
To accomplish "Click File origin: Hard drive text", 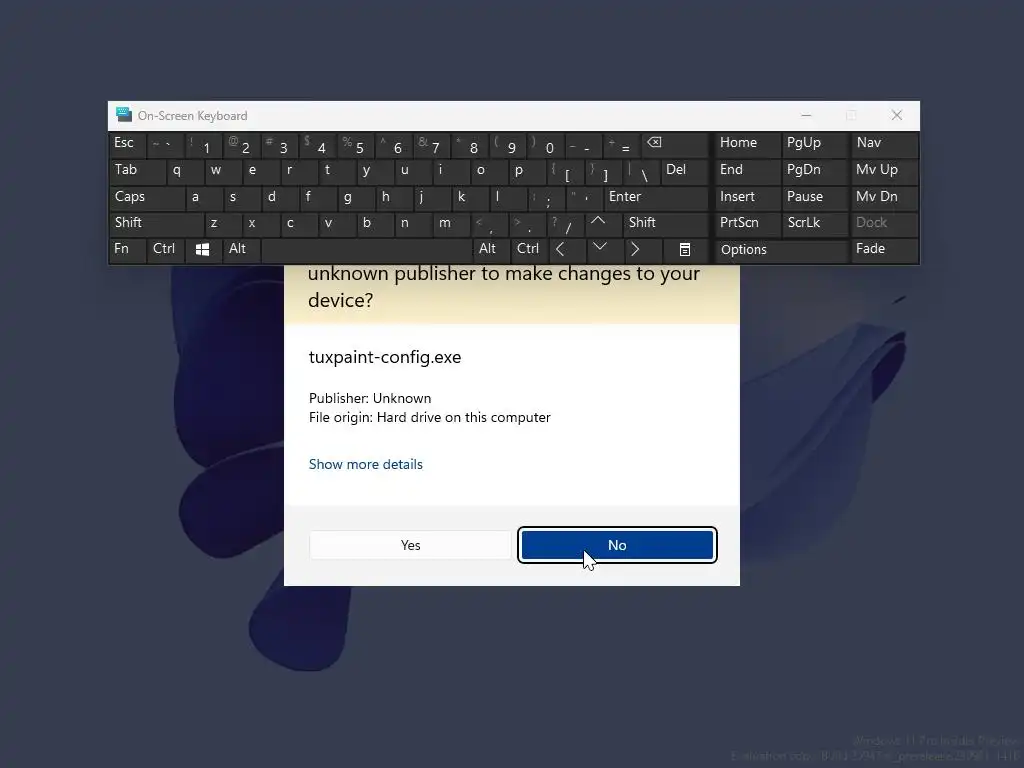I will click(430, 417).
